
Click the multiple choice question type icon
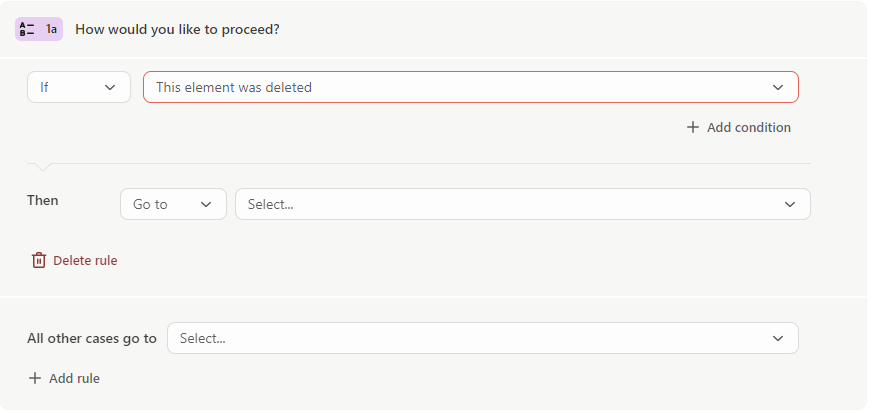[27, 29]
